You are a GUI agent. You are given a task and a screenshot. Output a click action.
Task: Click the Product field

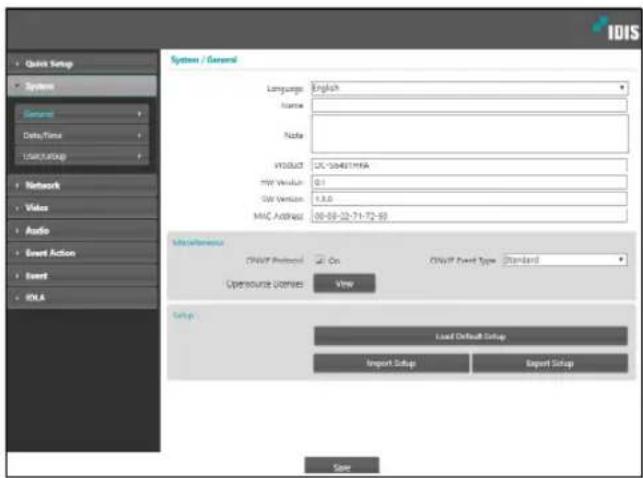point(470,165)
